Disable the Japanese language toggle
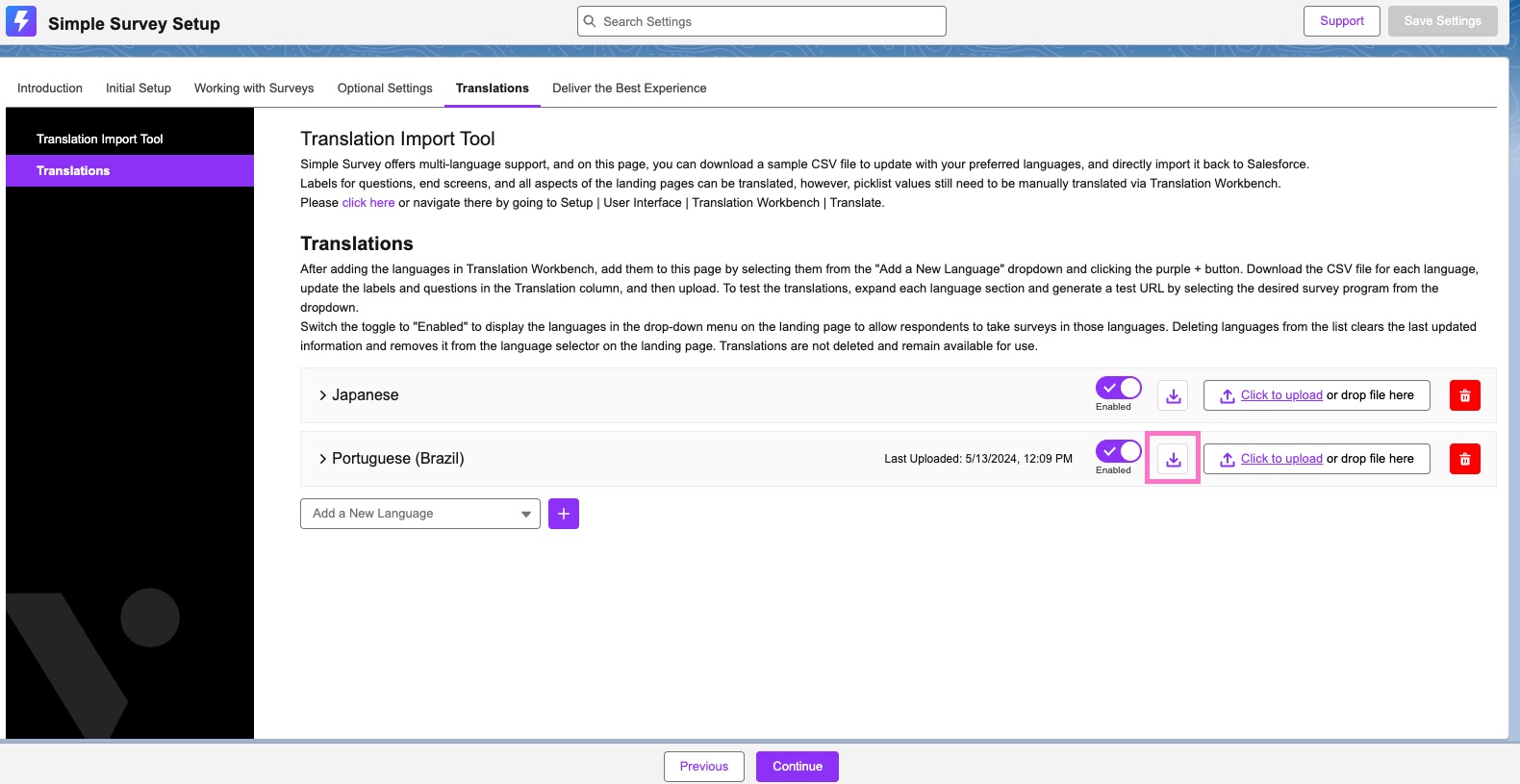Image resolution: width=1520 pixels, height=784 pixels. tap(1119, 388)
